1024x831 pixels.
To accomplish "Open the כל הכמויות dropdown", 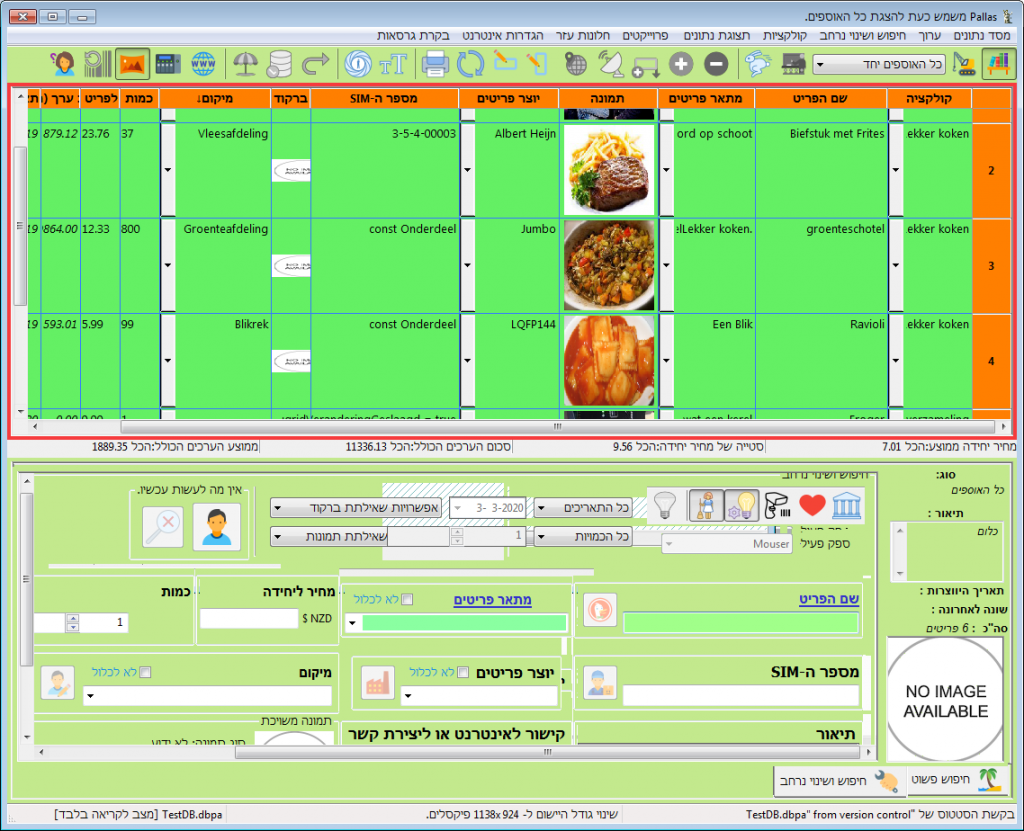I will (583, 537).
